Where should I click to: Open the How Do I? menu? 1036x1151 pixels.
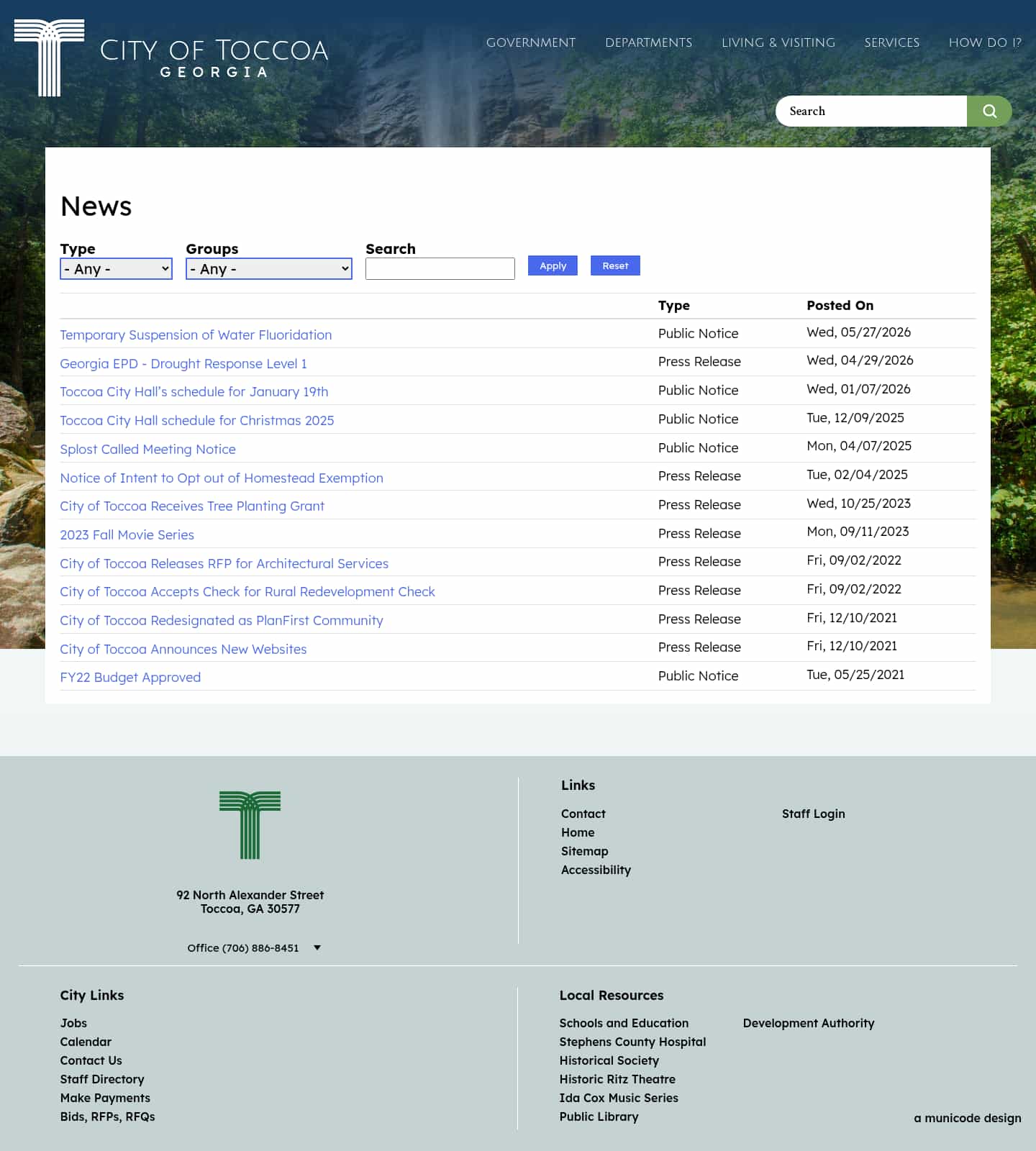[x=985, y=42]
